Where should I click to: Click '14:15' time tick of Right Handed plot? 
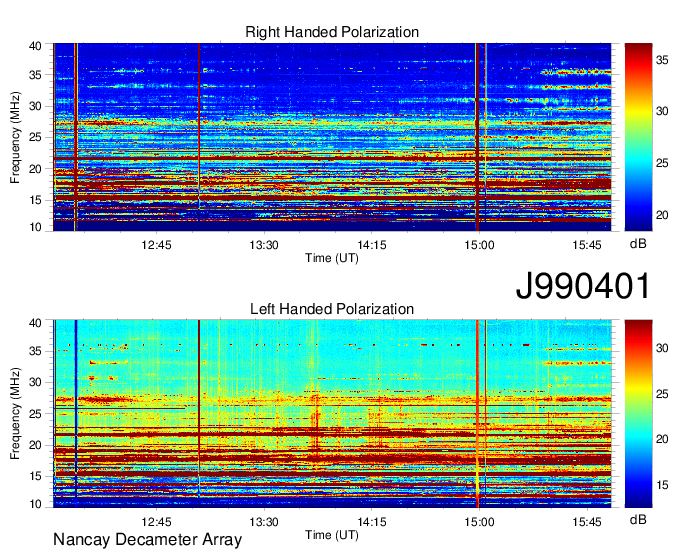(x=372, y=245)
